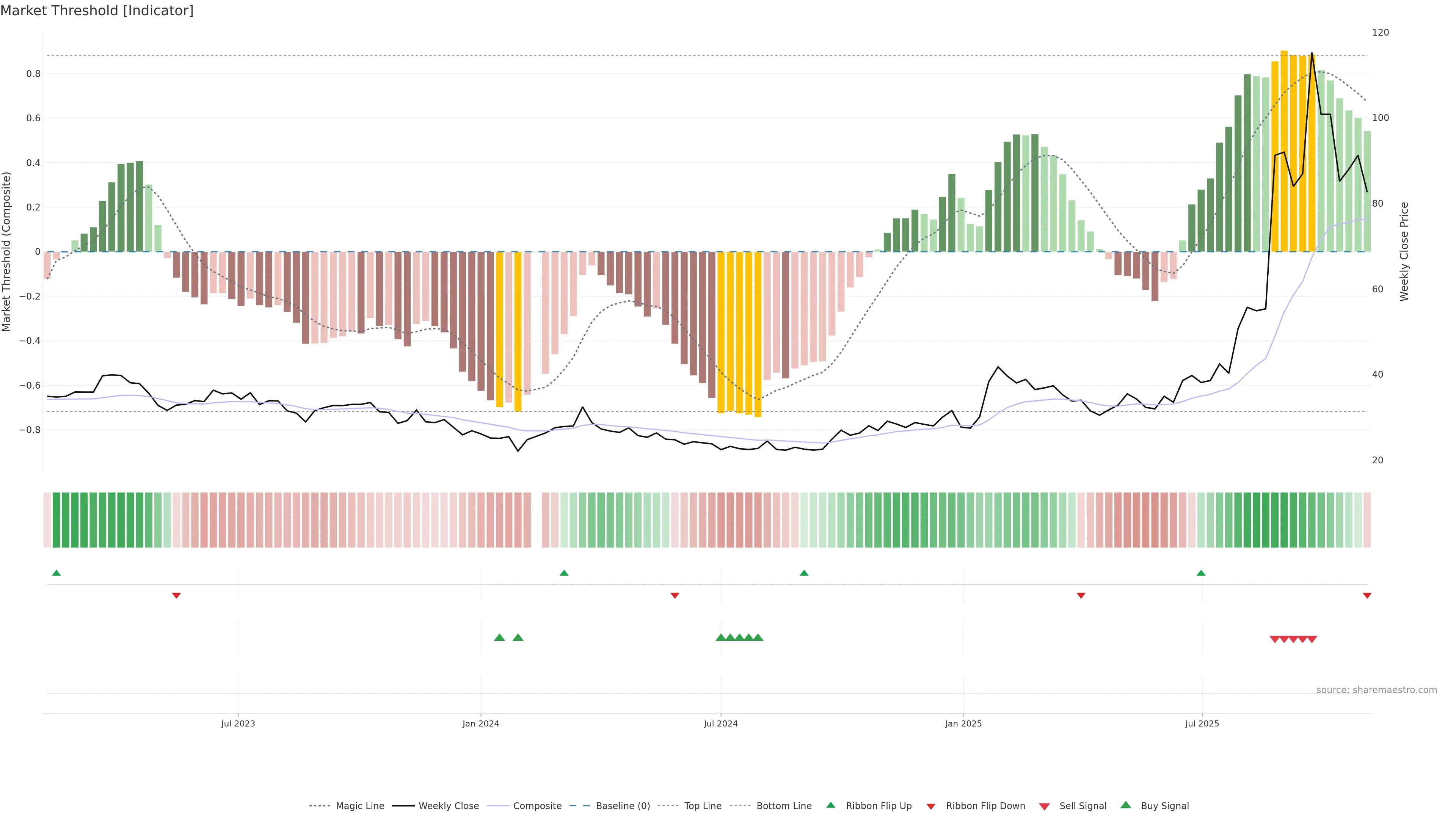1456x819 pixels.
Task: Toggle Weekly Close series in legend
Action: pos(448,806)
